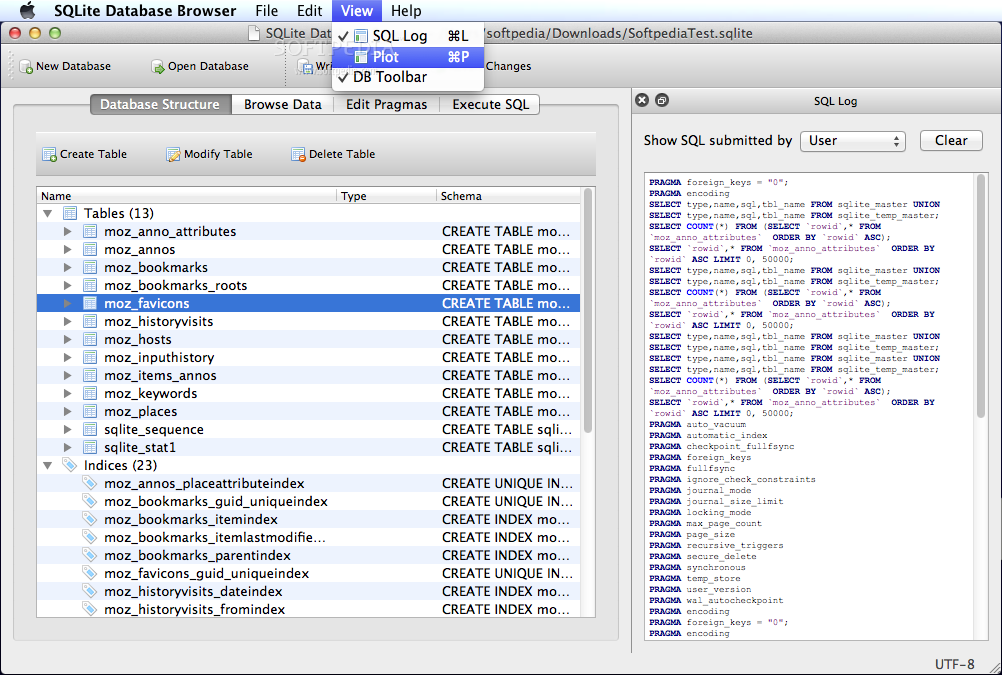This screenshot has width=1002, height=675.
Task: Detach the SQL Log panel with float icon
Action: click(x=662, y=100)
